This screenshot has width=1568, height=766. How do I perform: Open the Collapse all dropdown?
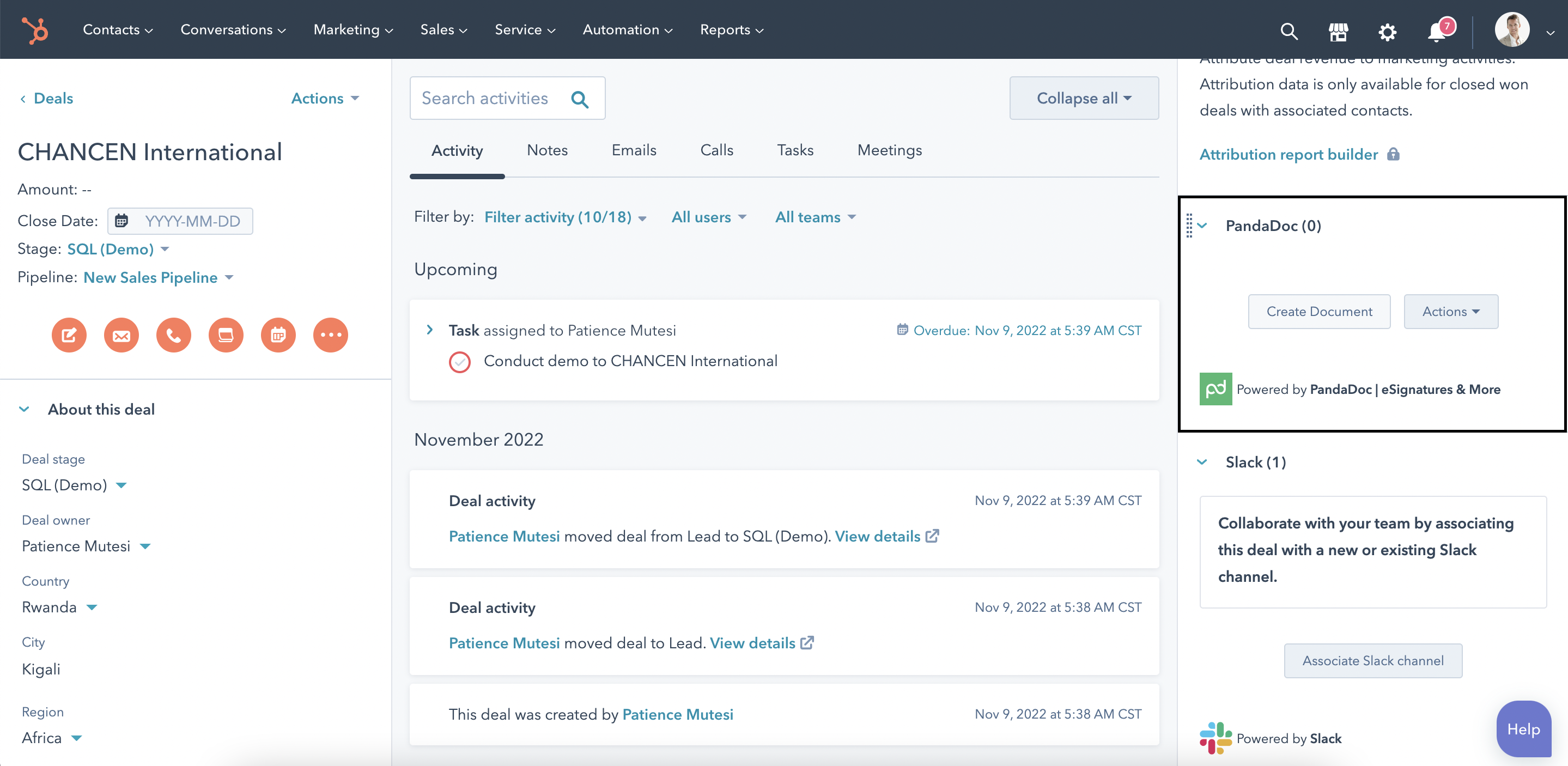[x=1084, y=98]
